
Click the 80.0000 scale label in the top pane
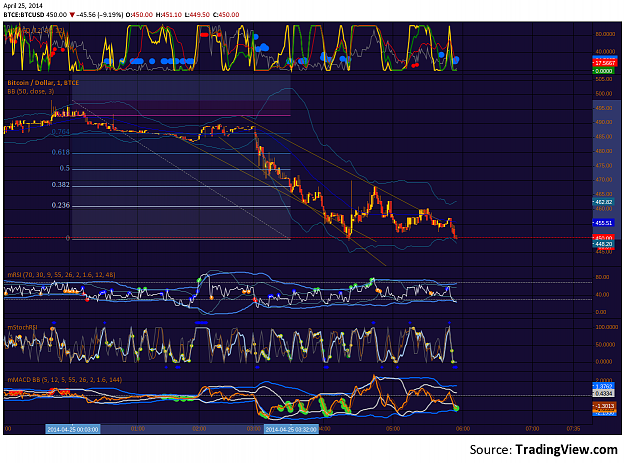[605, 34]
